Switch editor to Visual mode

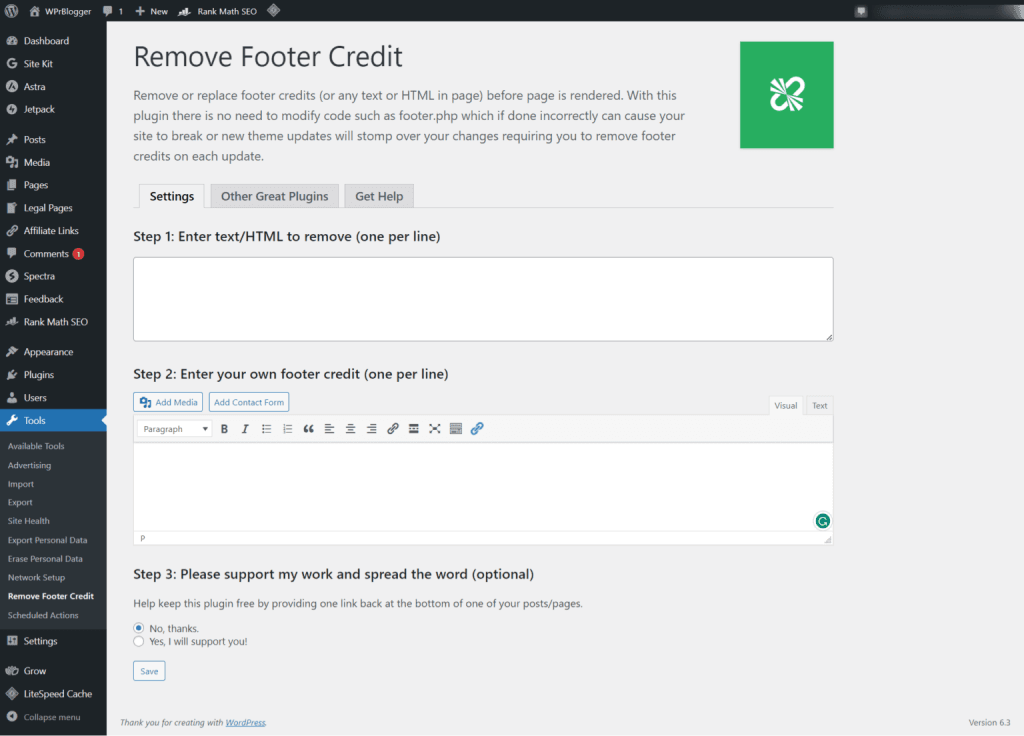[x=786, y=406]
